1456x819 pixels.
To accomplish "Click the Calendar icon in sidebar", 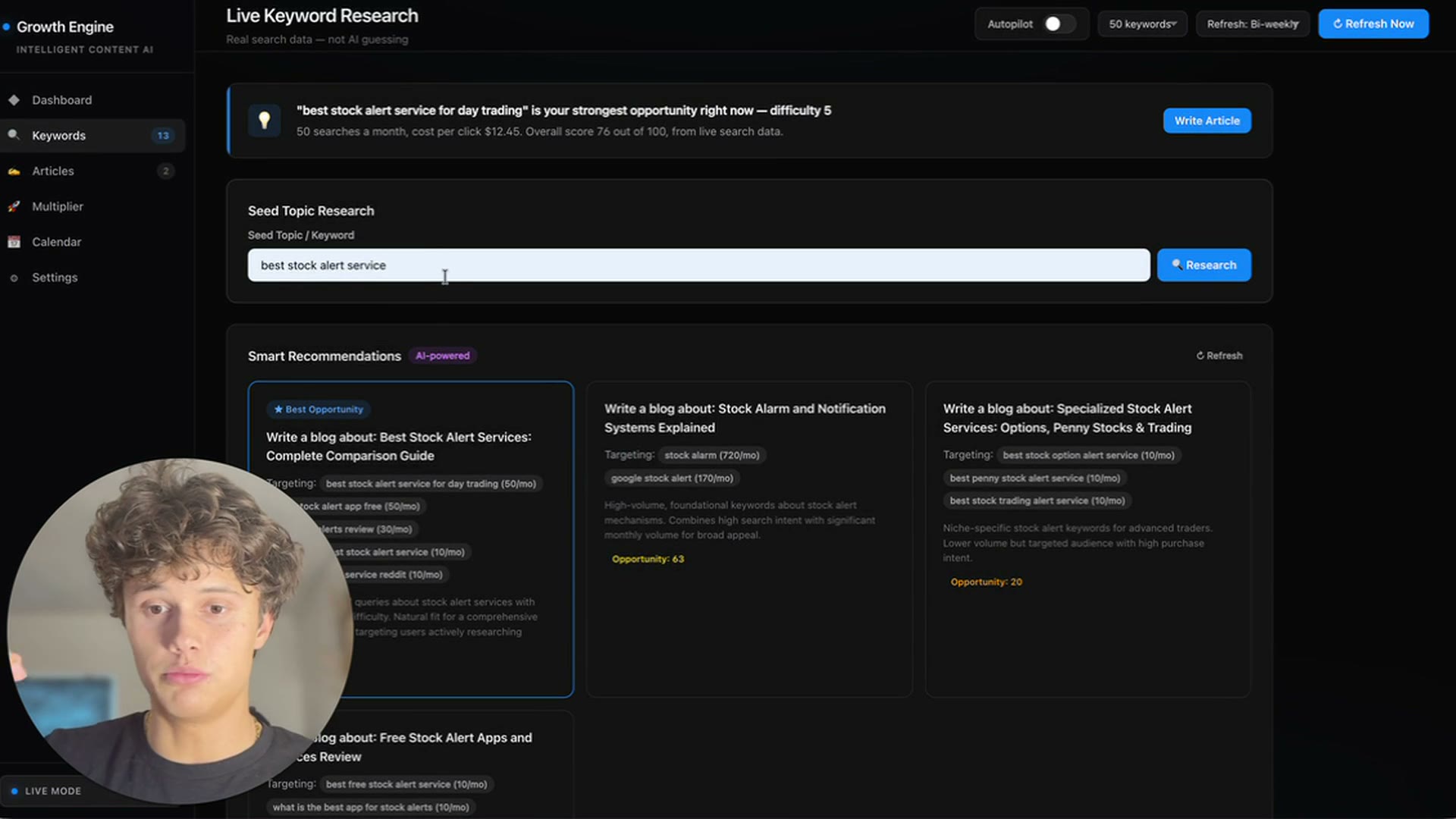I will [14, 242].
